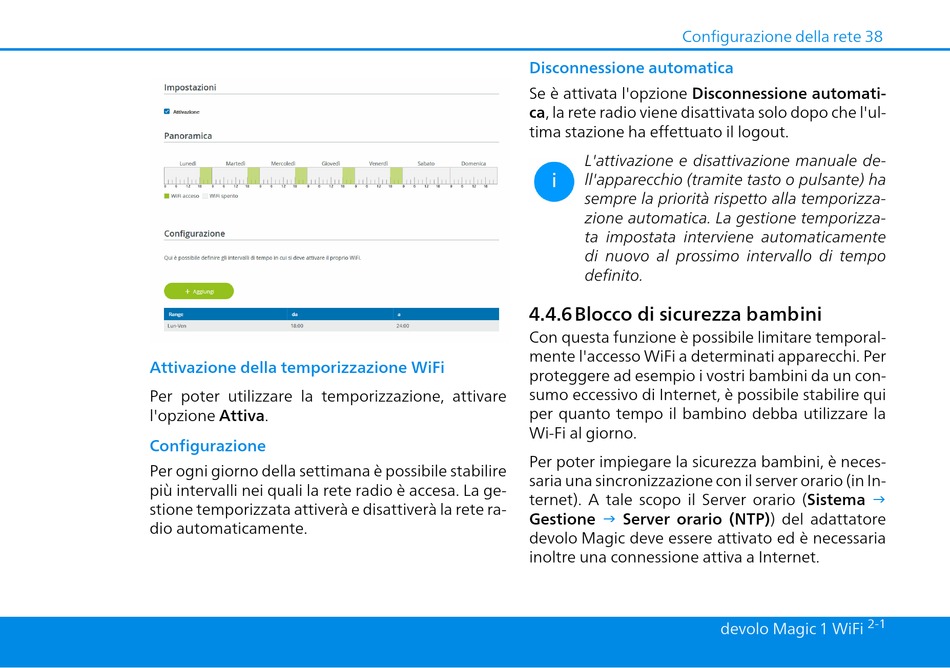Select the green WiFi block under Mercoledì
Viewport: 950px width, 668px height.
point(301,176)
